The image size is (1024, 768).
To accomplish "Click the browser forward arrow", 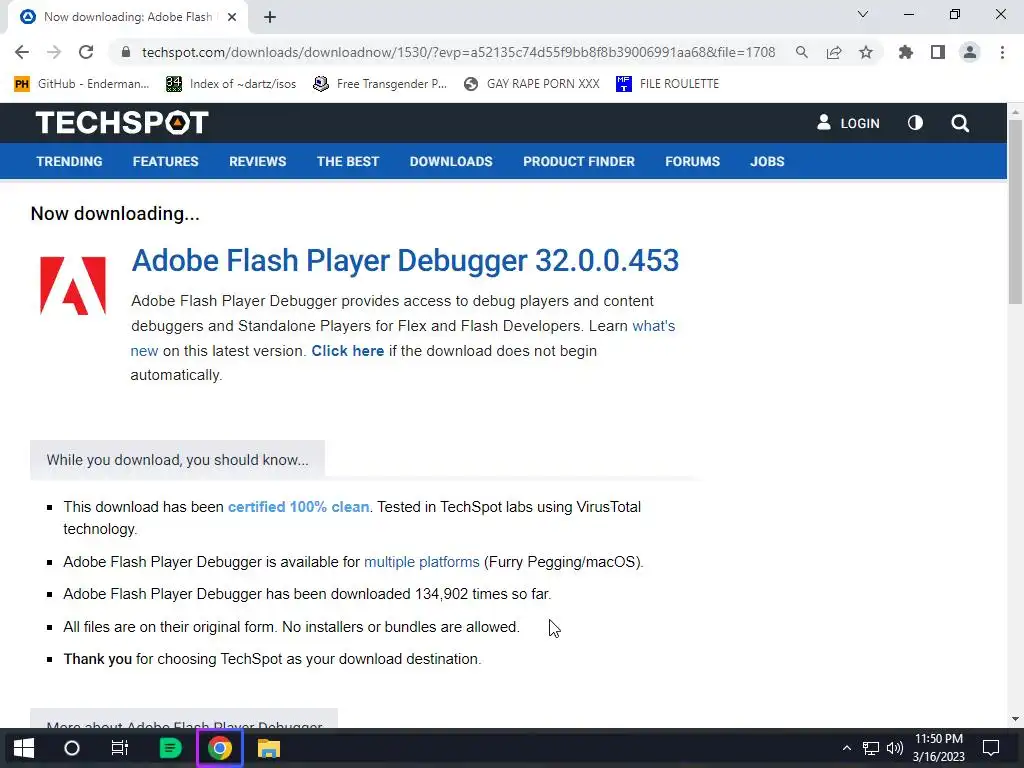I will click(x=54, y=52).
